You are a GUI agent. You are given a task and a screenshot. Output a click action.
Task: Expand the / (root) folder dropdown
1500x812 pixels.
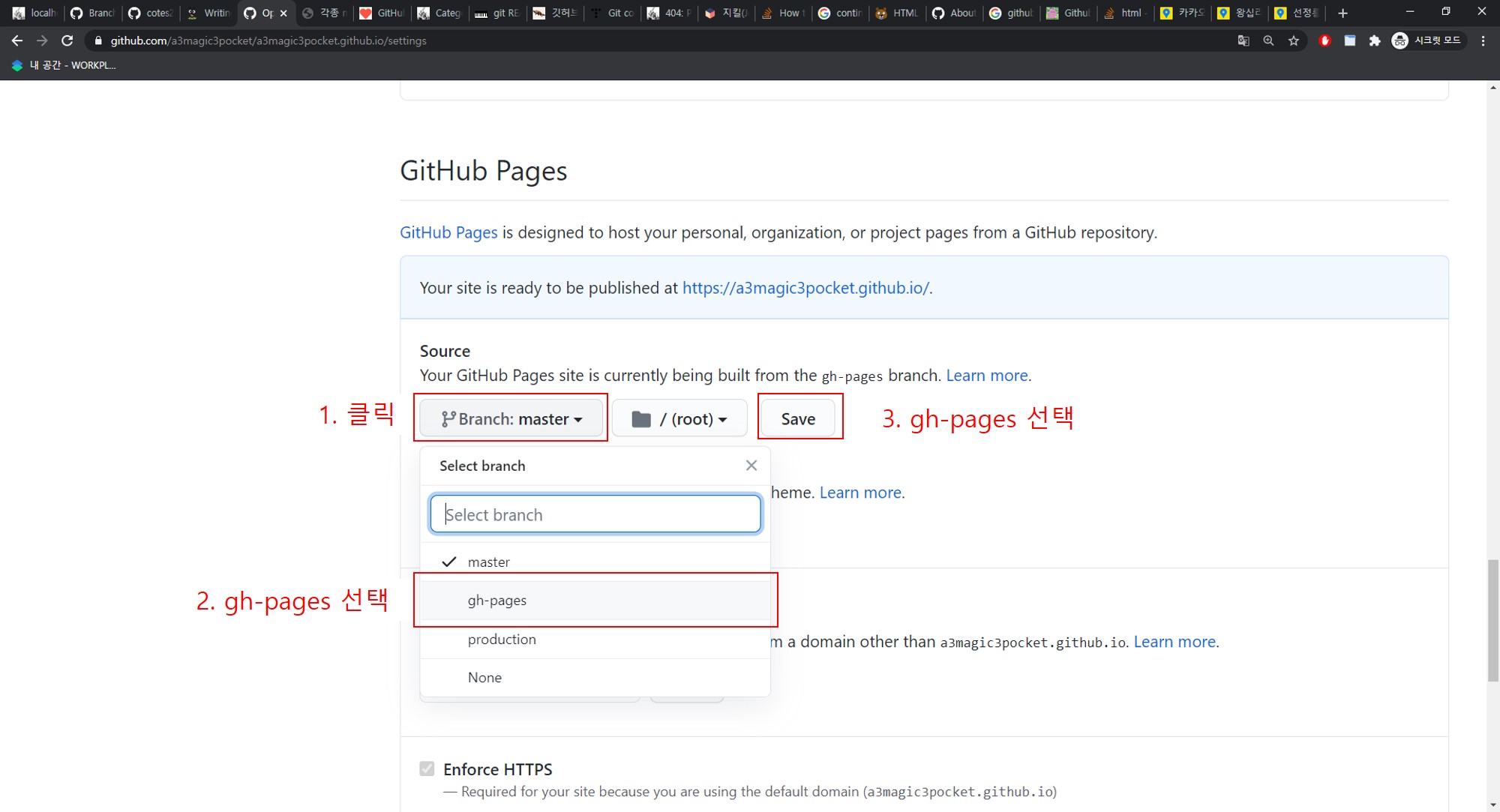[x=679, y=418]
